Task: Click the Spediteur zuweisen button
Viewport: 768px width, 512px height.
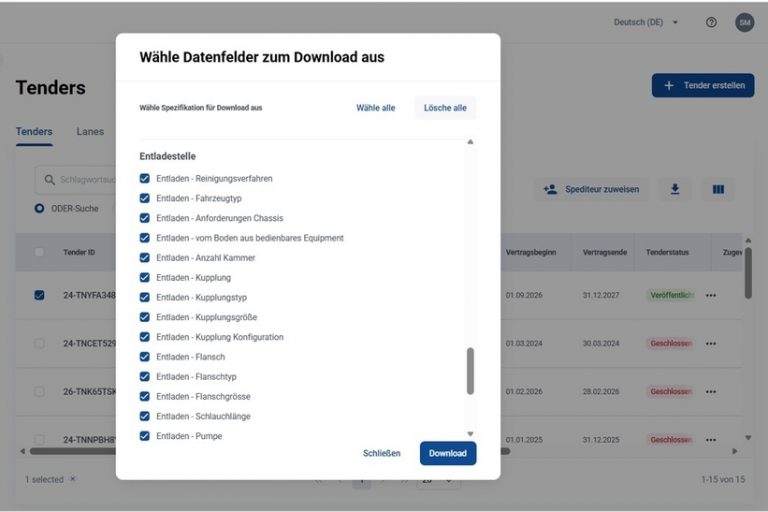Action: coord(591,189)
